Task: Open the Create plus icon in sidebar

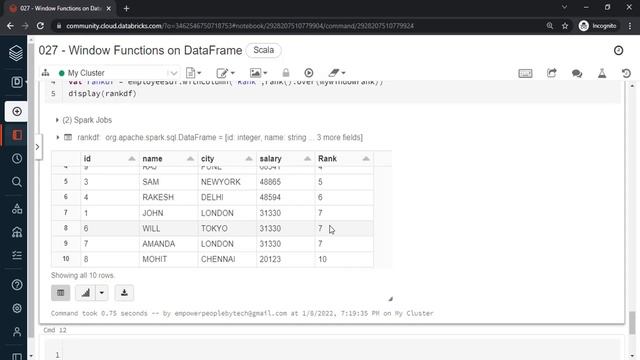Action: (x=17, y=111)
